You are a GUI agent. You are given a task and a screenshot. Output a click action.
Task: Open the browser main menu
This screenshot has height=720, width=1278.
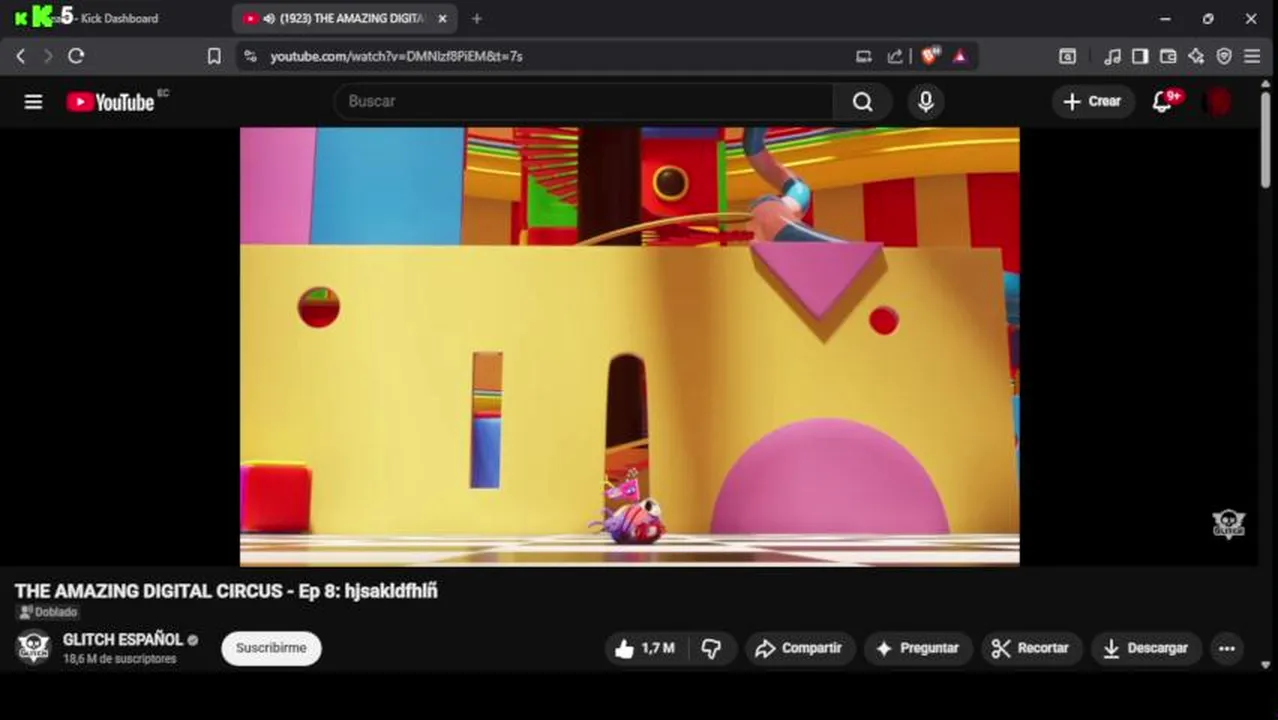1251,56
